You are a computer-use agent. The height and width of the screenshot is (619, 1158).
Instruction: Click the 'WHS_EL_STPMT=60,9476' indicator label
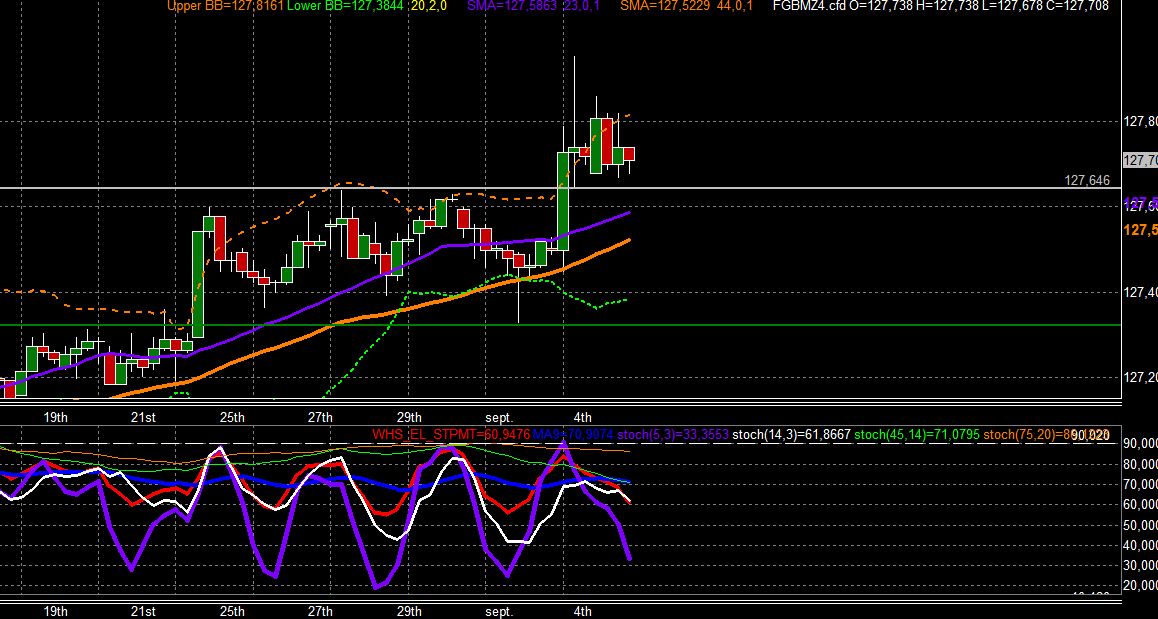(x=450, y=434)
